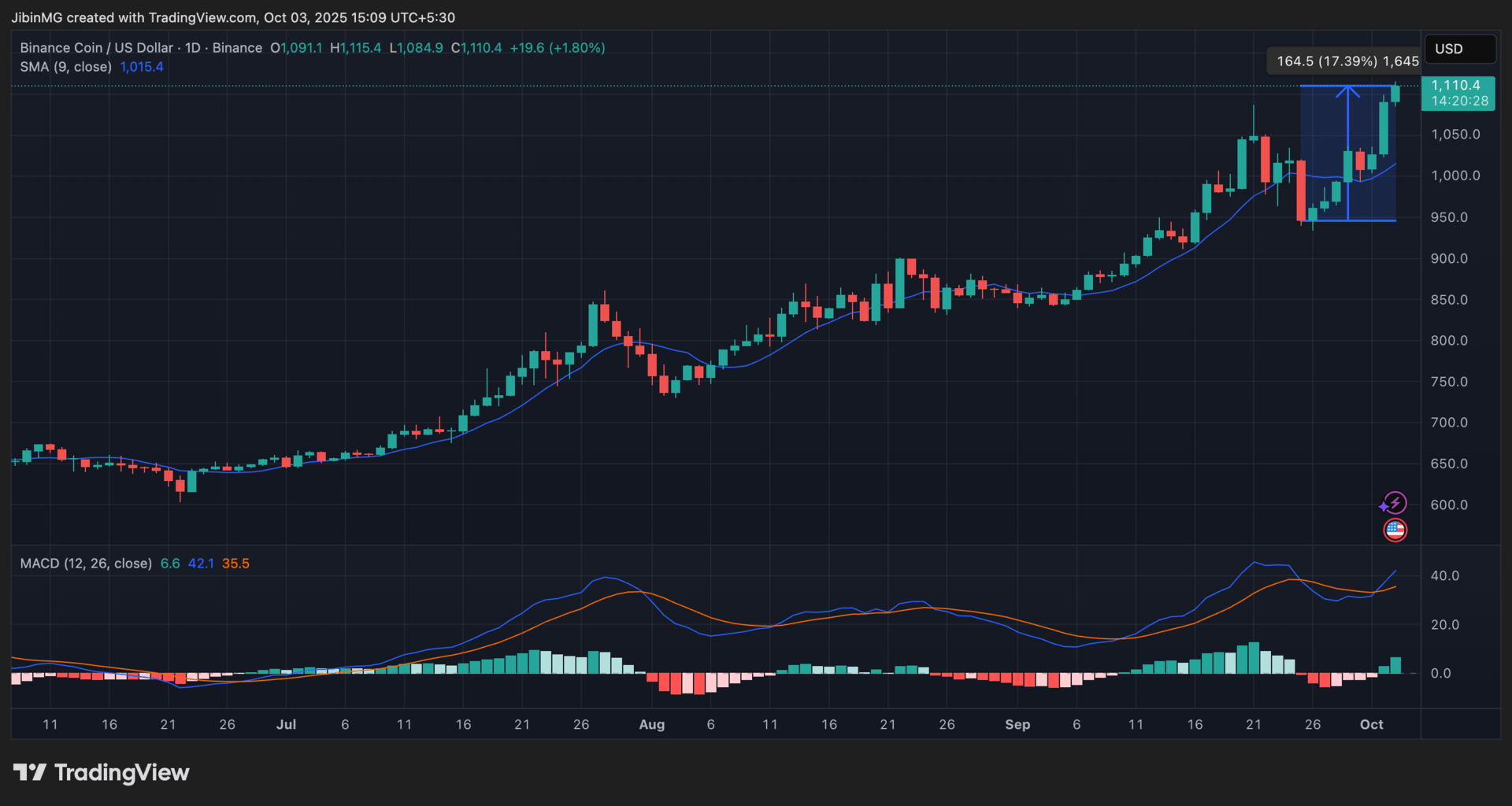Select the "1D" interval in the legend
The image size is (1512, 806).
pos(193,48)
